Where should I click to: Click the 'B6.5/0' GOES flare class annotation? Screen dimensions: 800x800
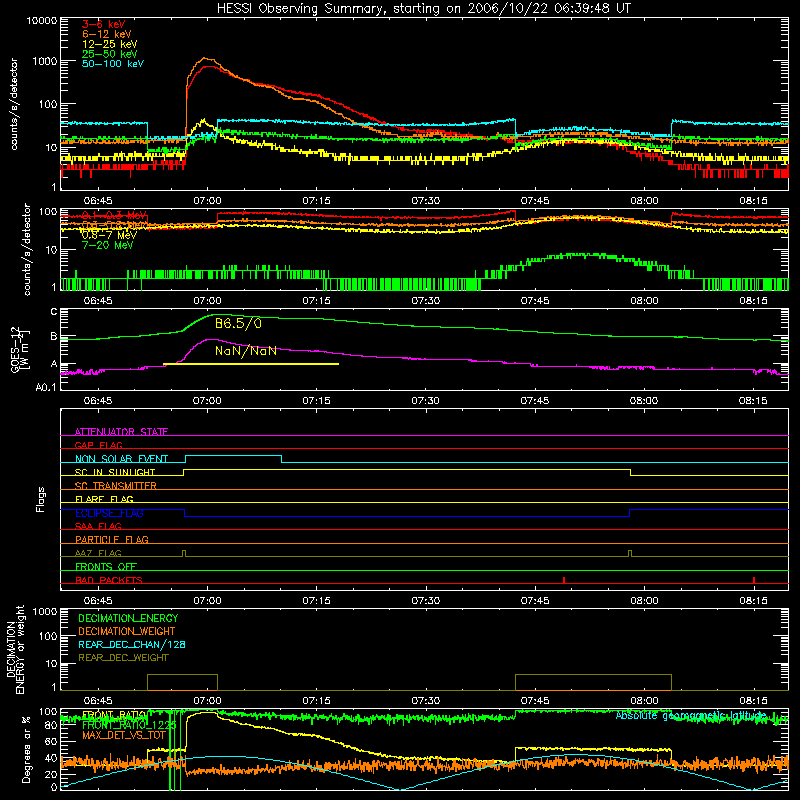point(238,323)
